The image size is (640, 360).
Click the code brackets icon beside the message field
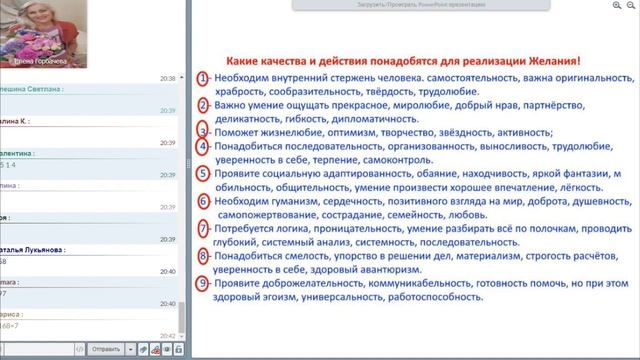pos(80,349)
